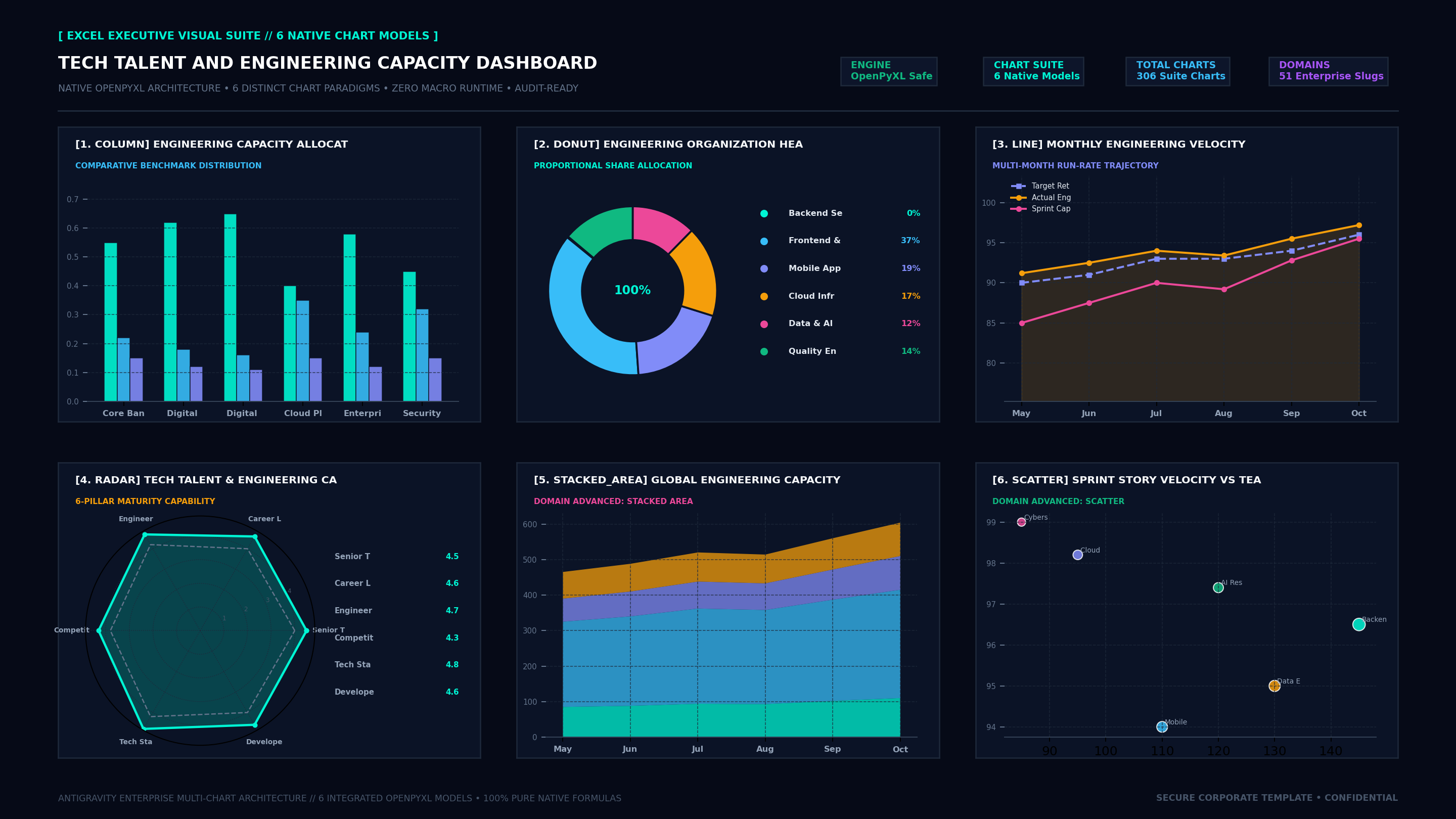The height and width of the screenshot is (819, 1456).
Task: Click the Cloud Pl column axis label
Action: (303, 414)
